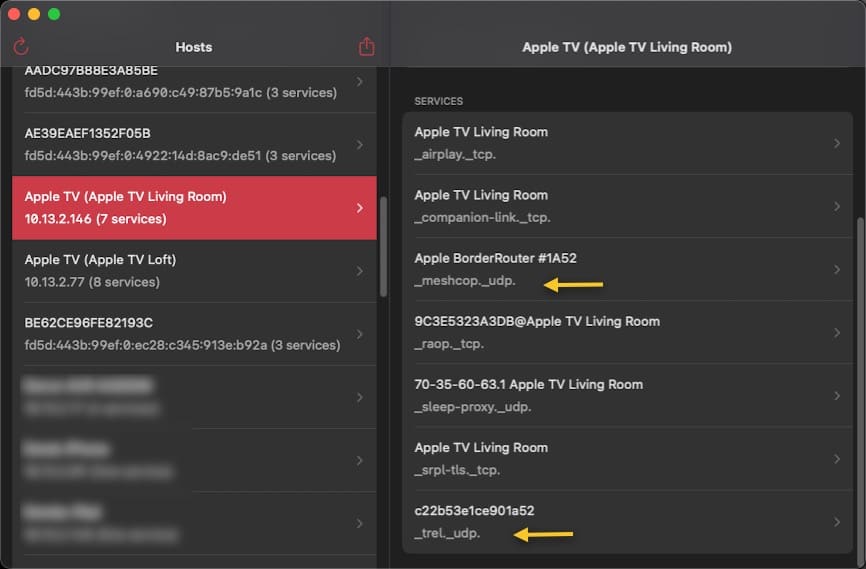Open the _companion-link._tcp. service
Viewport: 866px width, 569px height.
[x=627, y=206]
